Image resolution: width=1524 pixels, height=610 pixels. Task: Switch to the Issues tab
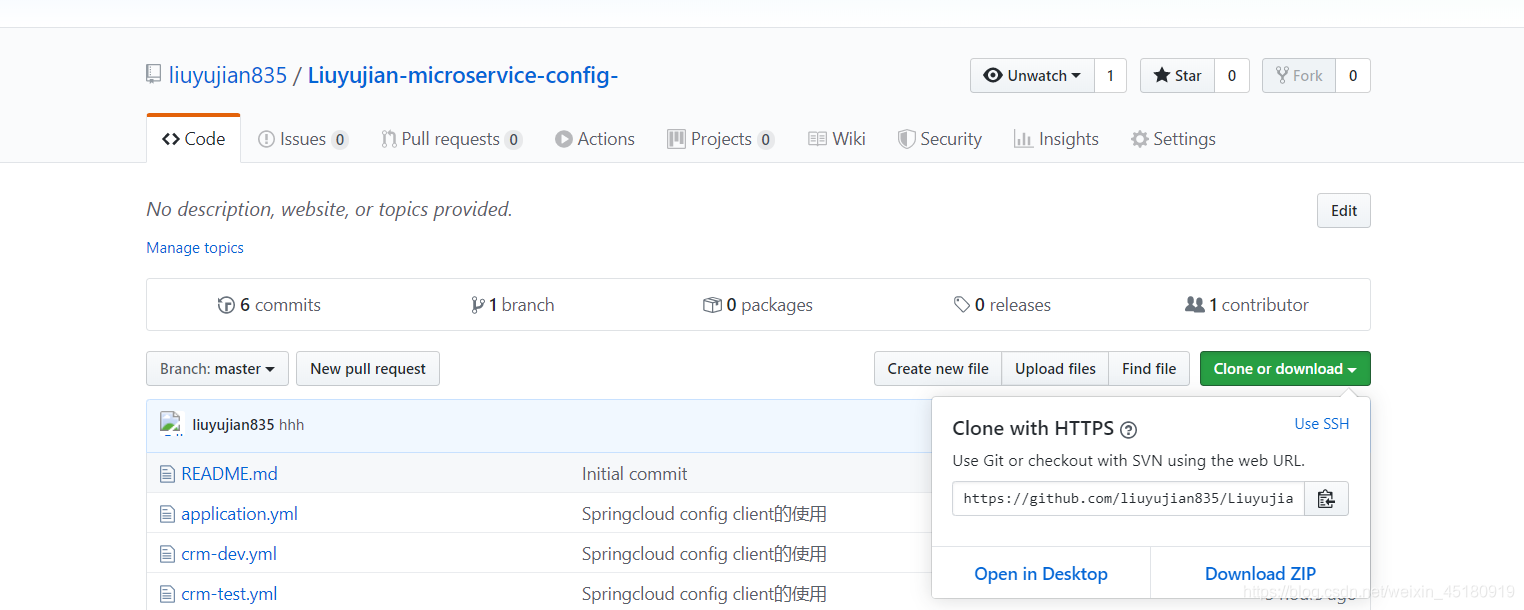(x=303, y=139)
